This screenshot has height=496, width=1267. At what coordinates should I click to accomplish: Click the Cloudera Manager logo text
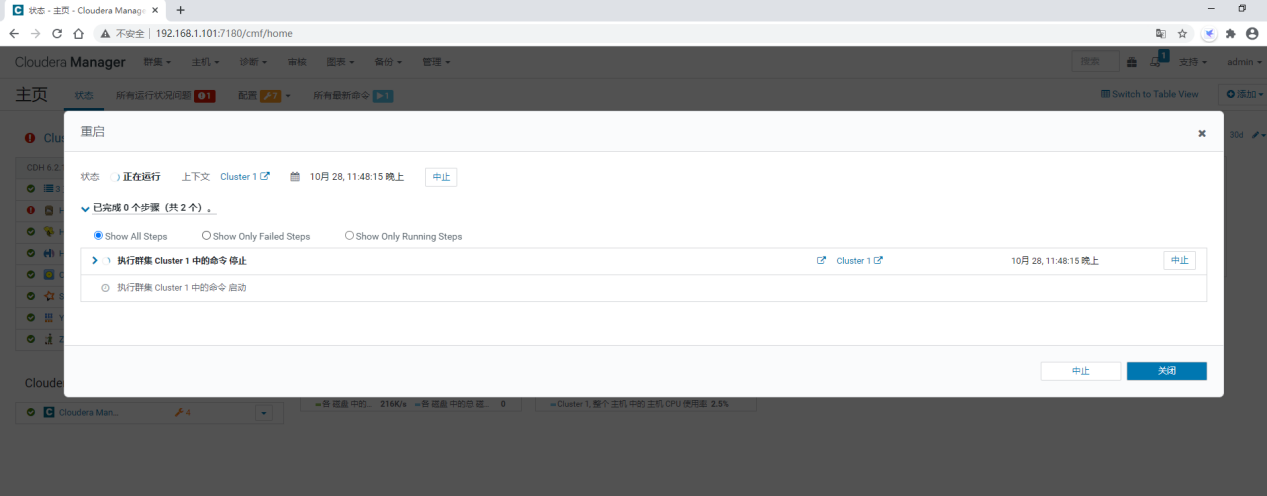pyautogui.click(x=70, y=62)
